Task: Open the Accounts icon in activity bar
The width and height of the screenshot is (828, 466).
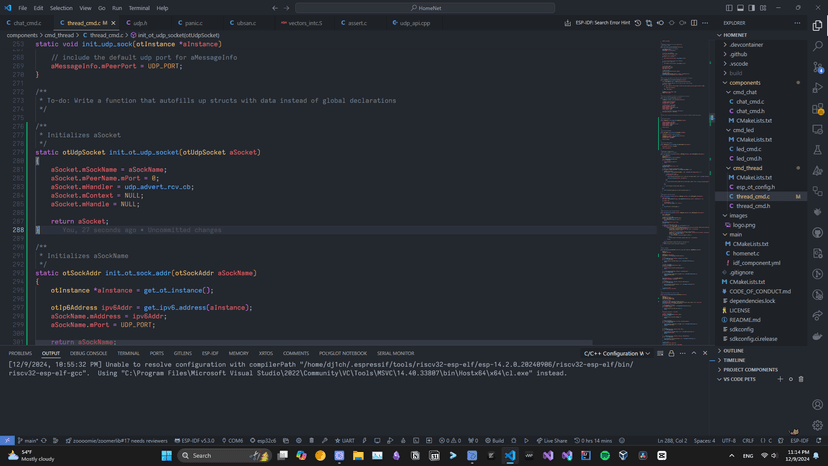Action: point(817,405)
